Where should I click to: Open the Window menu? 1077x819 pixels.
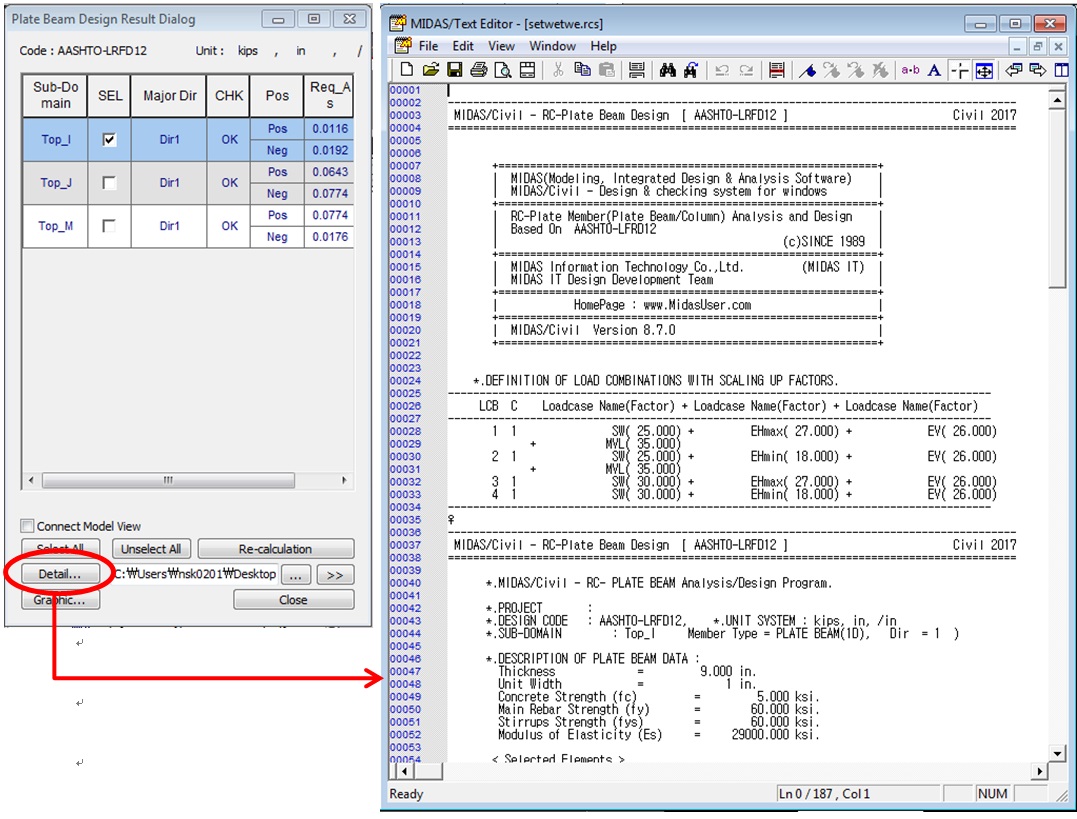click(x=552, y=46)
